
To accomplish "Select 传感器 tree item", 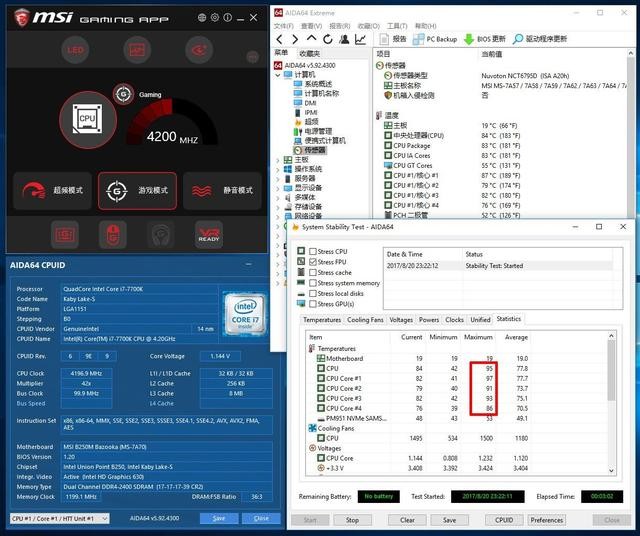I will click(x=310, y=150).
